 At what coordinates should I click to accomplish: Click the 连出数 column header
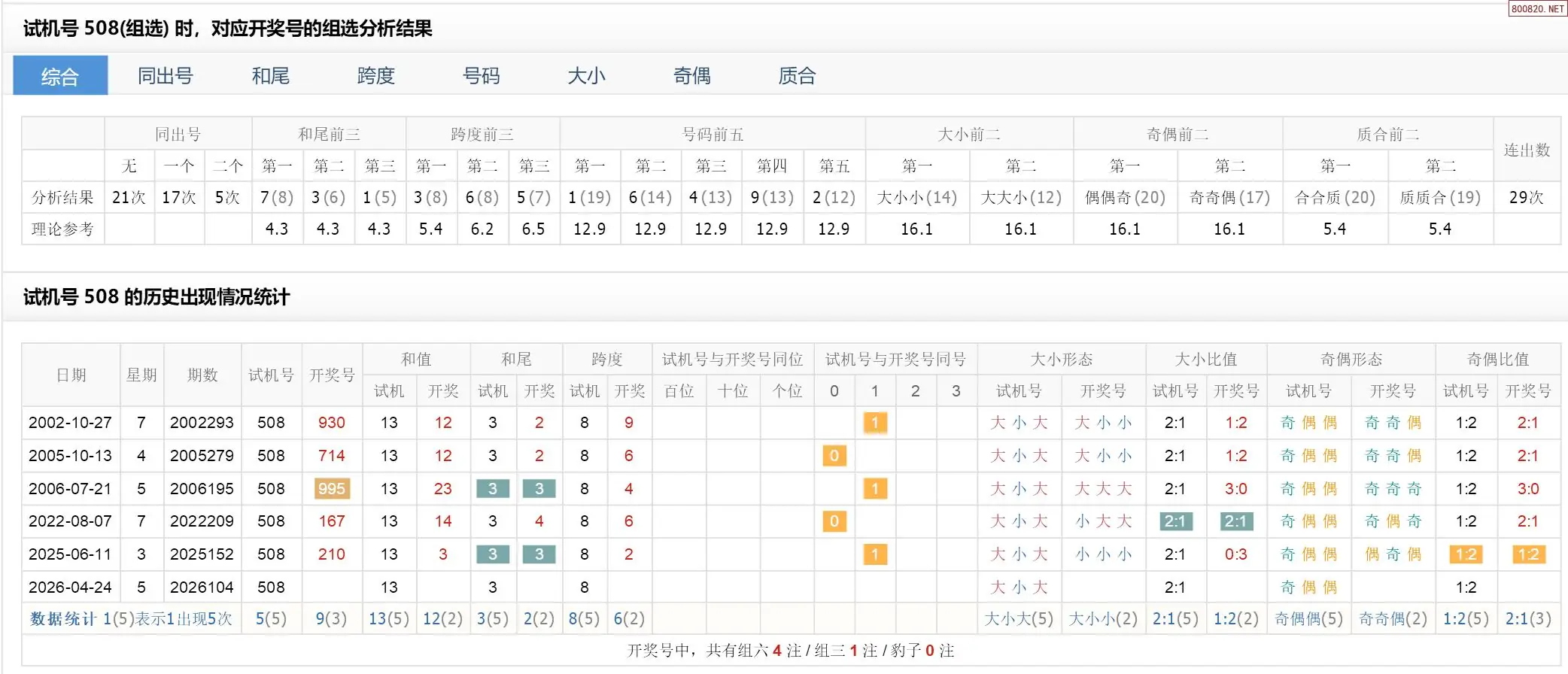1527,150
